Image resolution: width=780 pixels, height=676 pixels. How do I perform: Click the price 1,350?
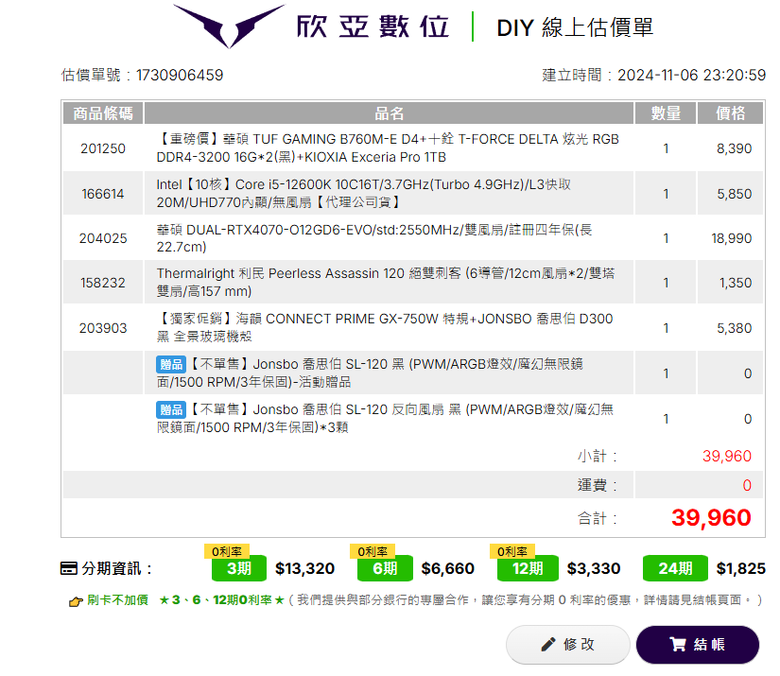coord(735,283)
